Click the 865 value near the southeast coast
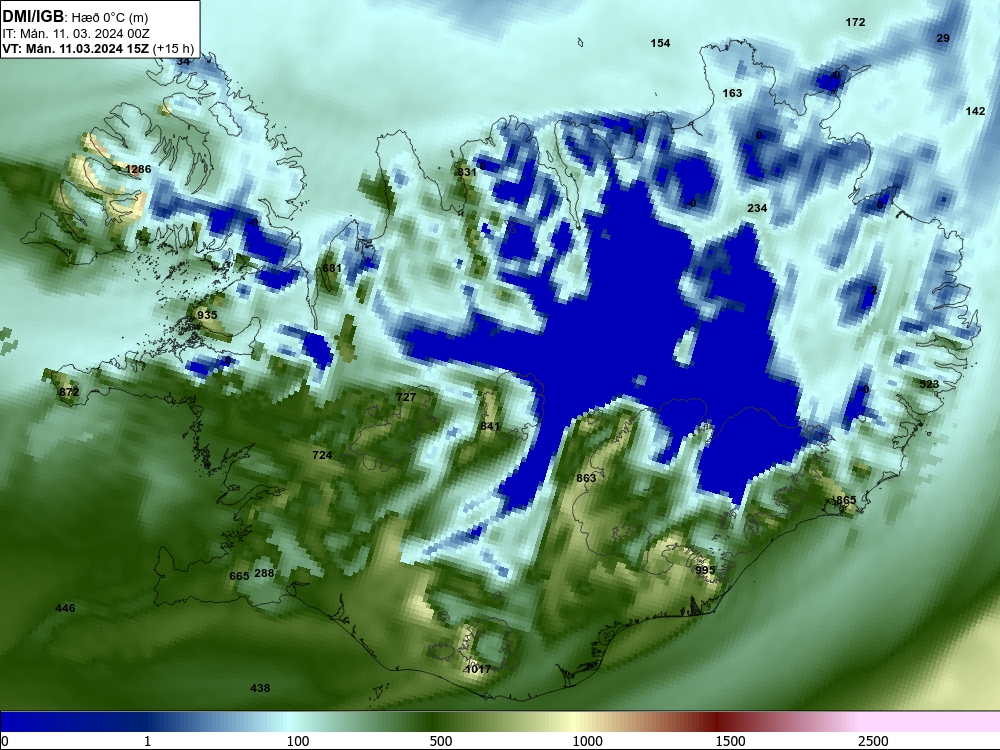 click(x=846, y=500)
